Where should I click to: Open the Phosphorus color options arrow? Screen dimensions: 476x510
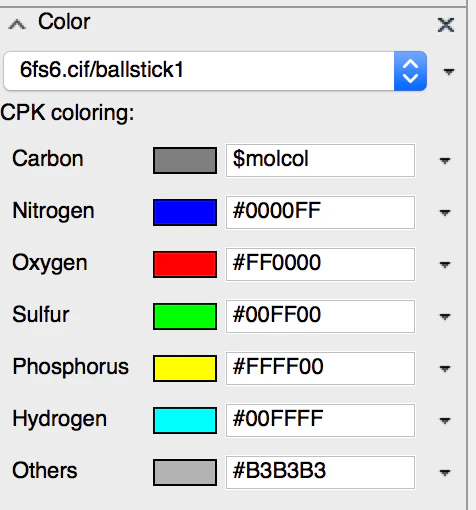pos(445,369)
